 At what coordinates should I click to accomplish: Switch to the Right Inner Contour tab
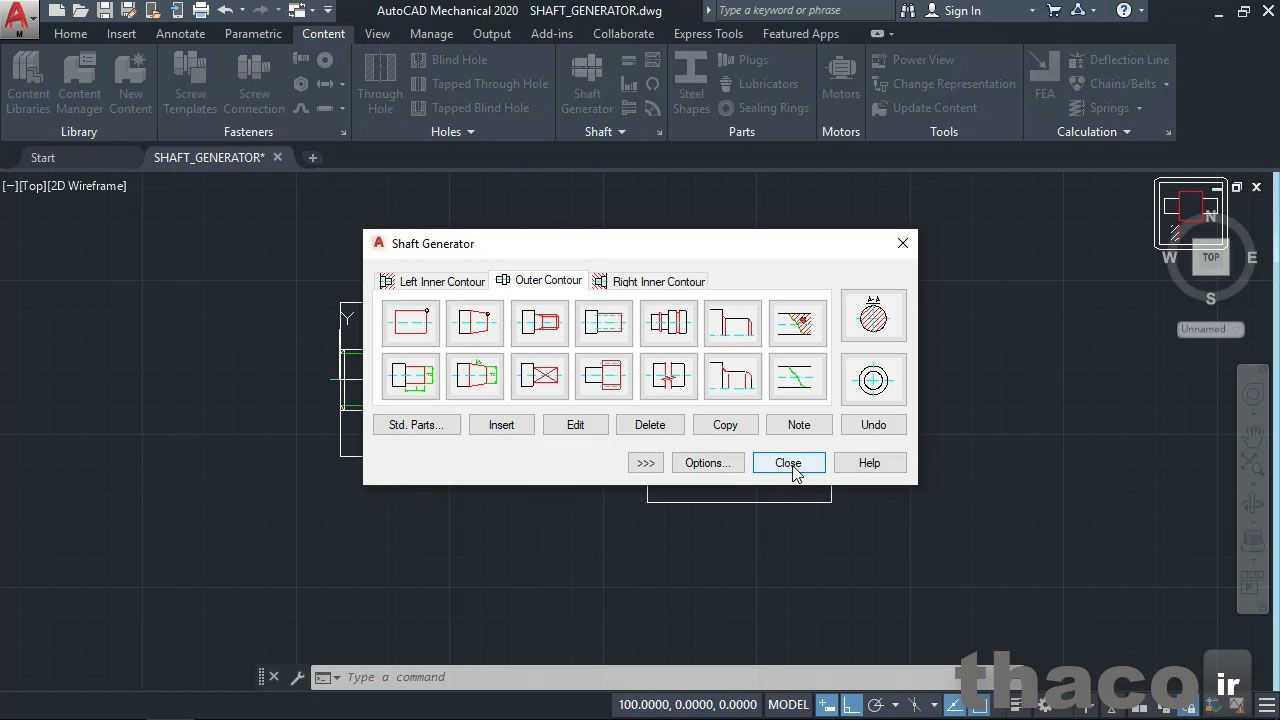tap(648, 282)
